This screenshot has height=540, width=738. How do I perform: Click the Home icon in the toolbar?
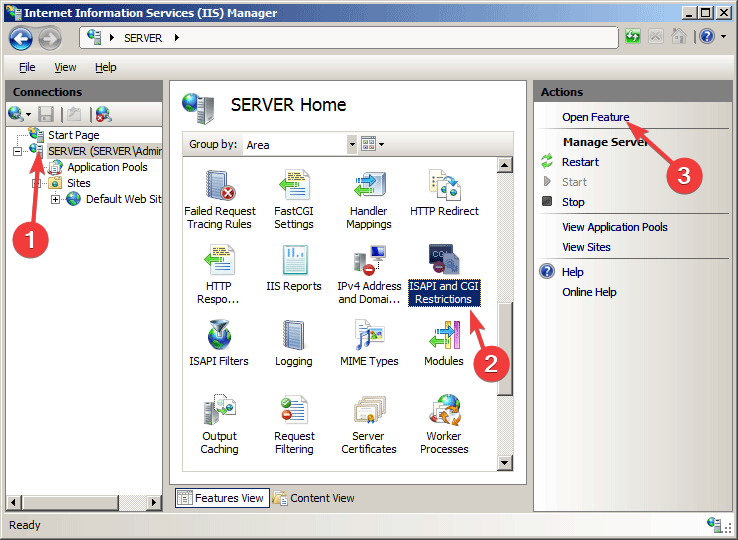[678, 36]
